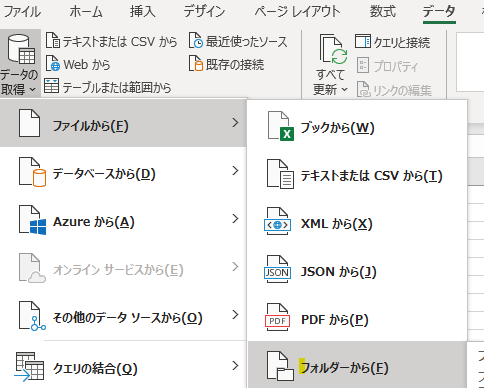Screen dimensions: 484x388
Task: Choose テーブルまたは範囲から table icon
Action: coord(52,86)
